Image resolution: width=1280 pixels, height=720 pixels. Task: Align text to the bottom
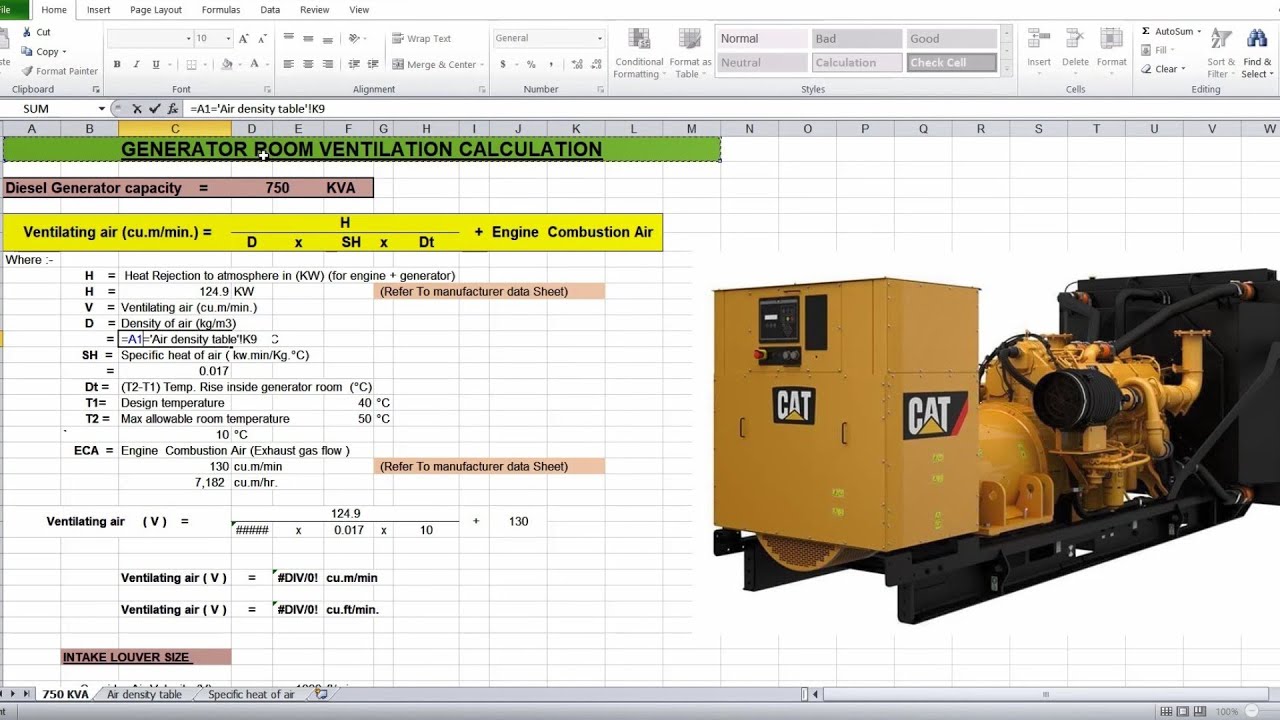pos(327,38)
